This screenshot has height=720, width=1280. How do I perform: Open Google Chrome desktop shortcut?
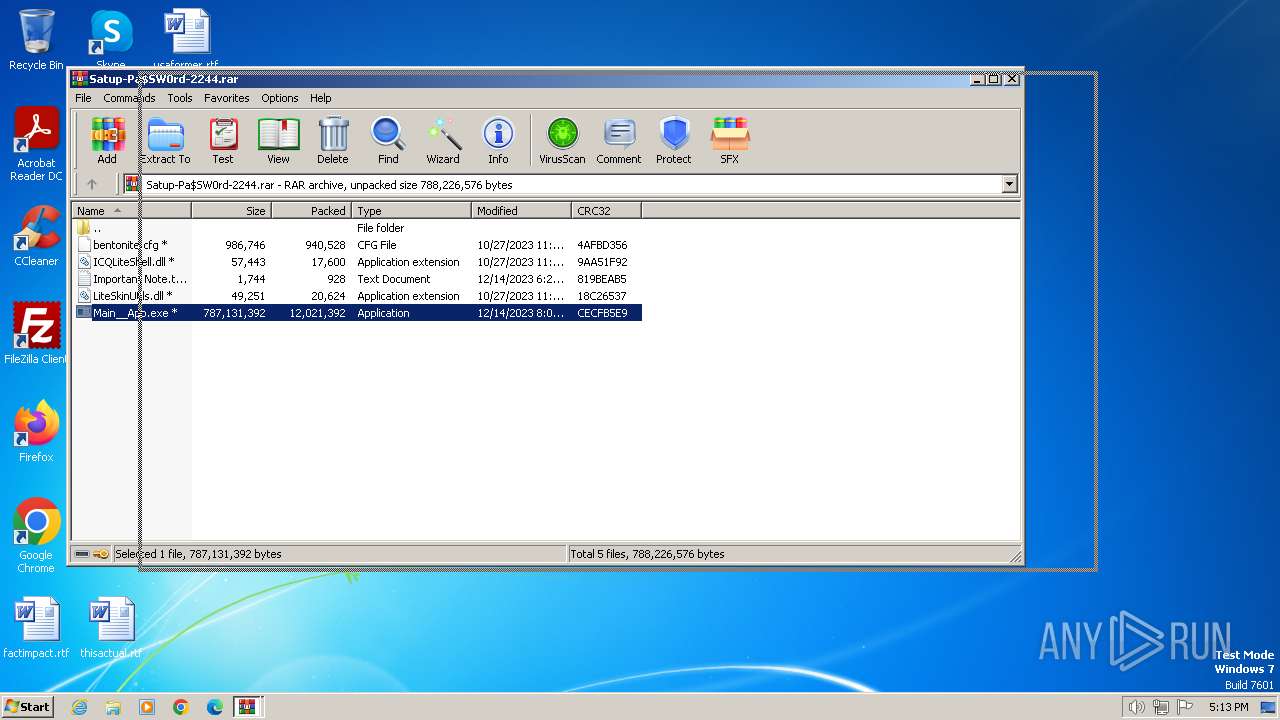pyautogui.click(x=36, y=535)
